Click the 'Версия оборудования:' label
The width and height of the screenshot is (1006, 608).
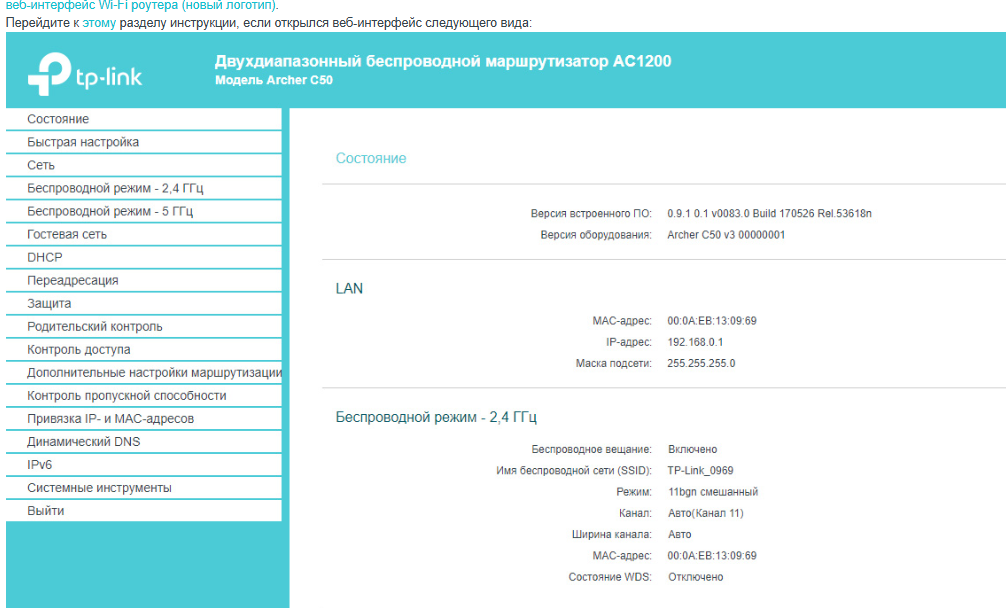point(595,235)
